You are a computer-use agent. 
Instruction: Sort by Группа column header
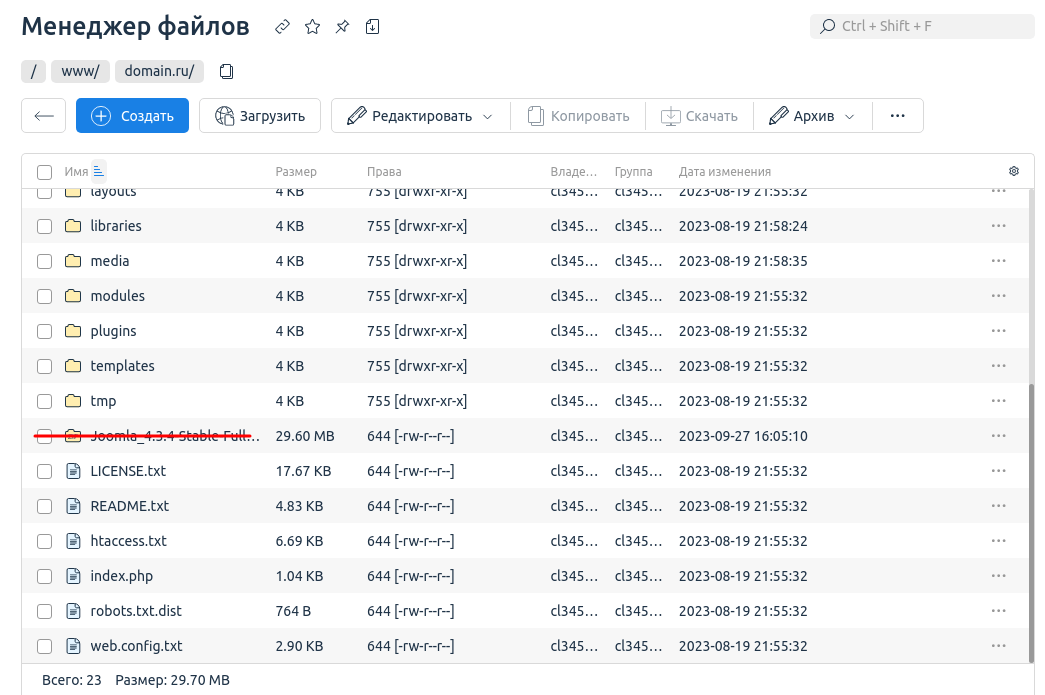click(x=633, y=172)
